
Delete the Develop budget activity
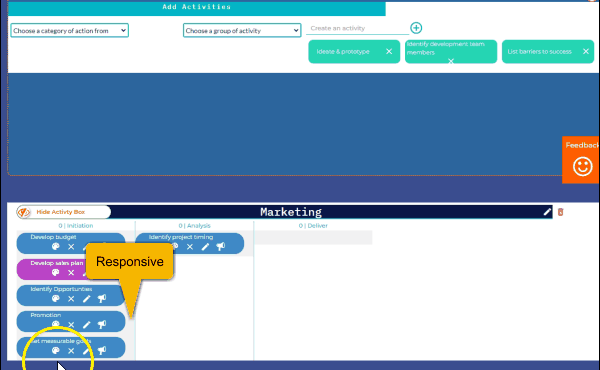pos(71,247)
